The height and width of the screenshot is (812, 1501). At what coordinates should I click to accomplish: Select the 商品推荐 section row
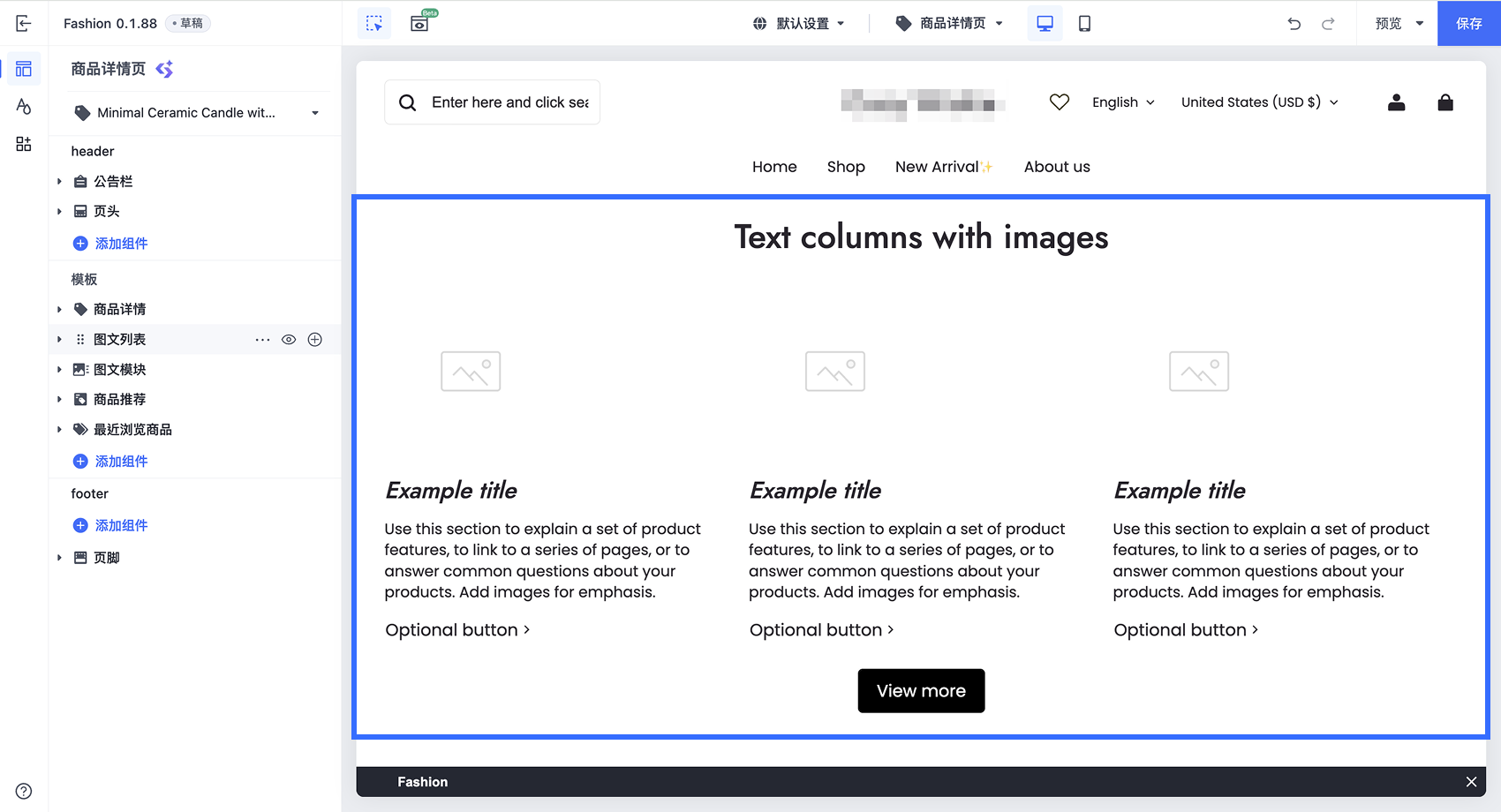coord(195,400)
